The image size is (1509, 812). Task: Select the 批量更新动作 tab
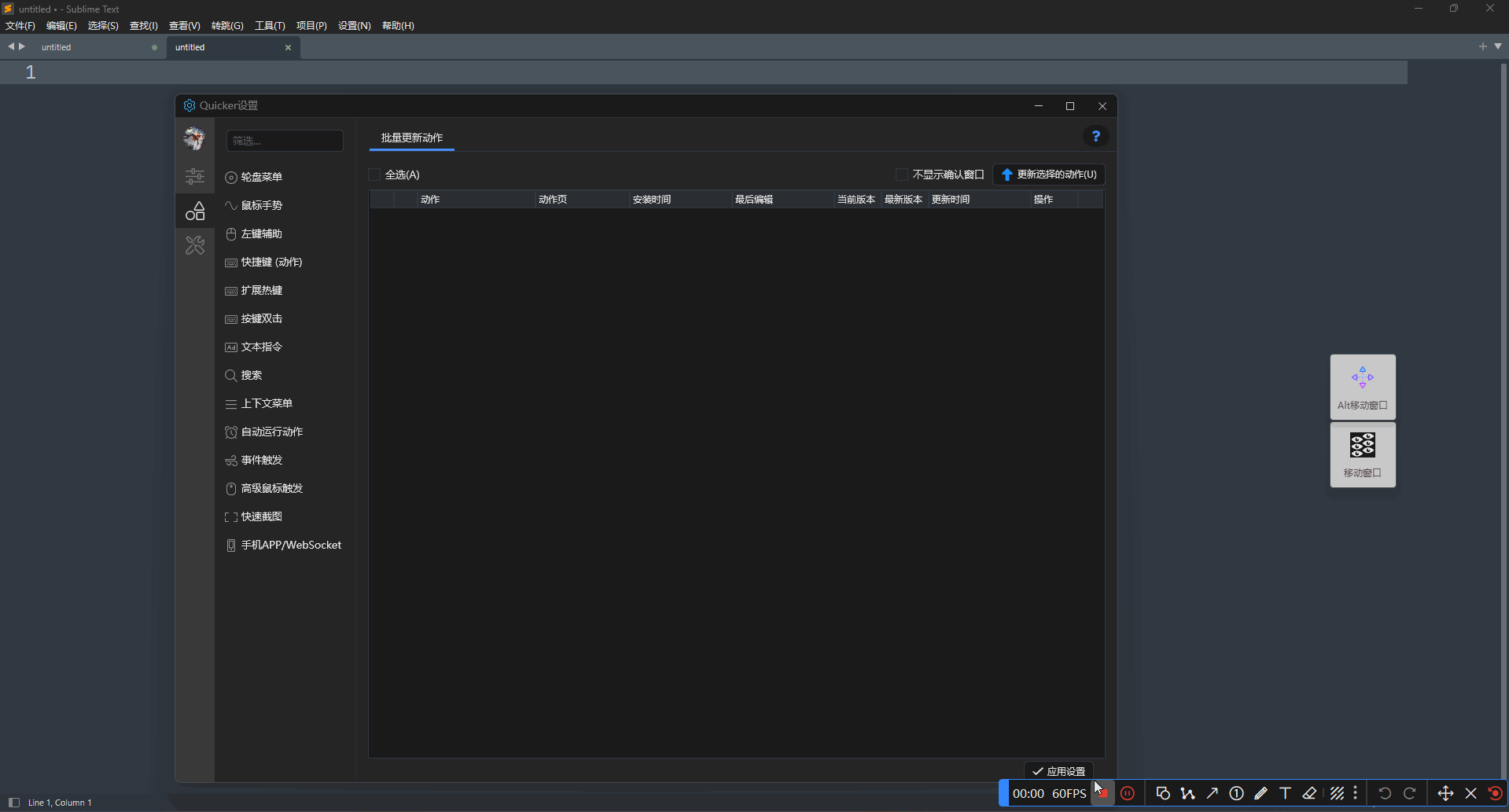point(412,138)
